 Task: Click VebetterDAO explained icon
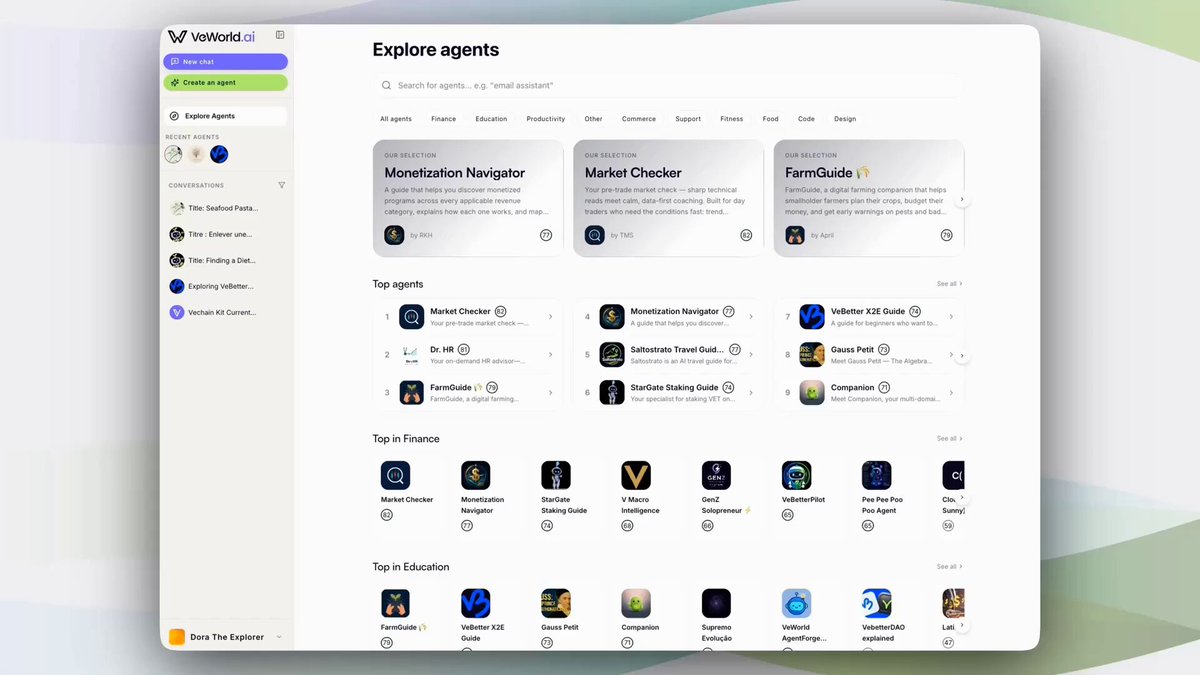click(x=876, y=603)
